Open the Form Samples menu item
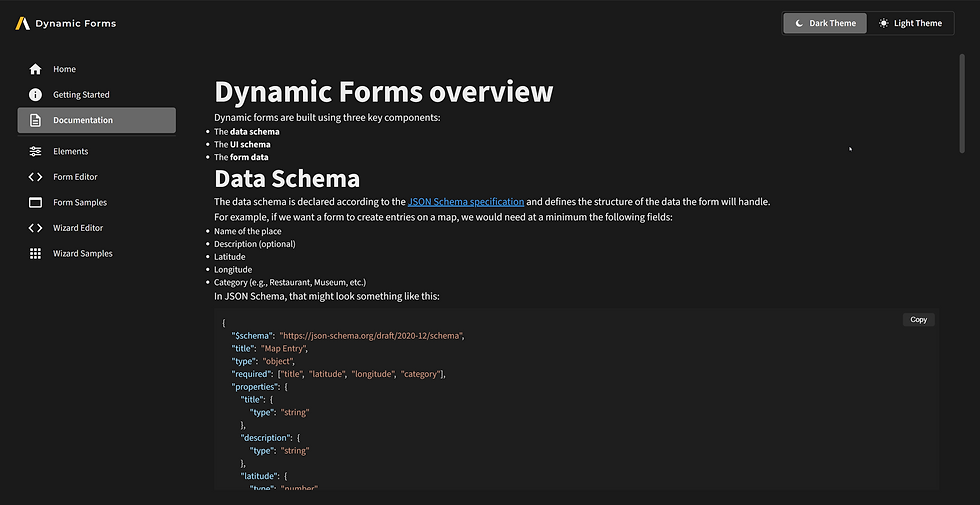Image resolution: width=980 pixels, height=505 pixels. [x=80, y=203]
